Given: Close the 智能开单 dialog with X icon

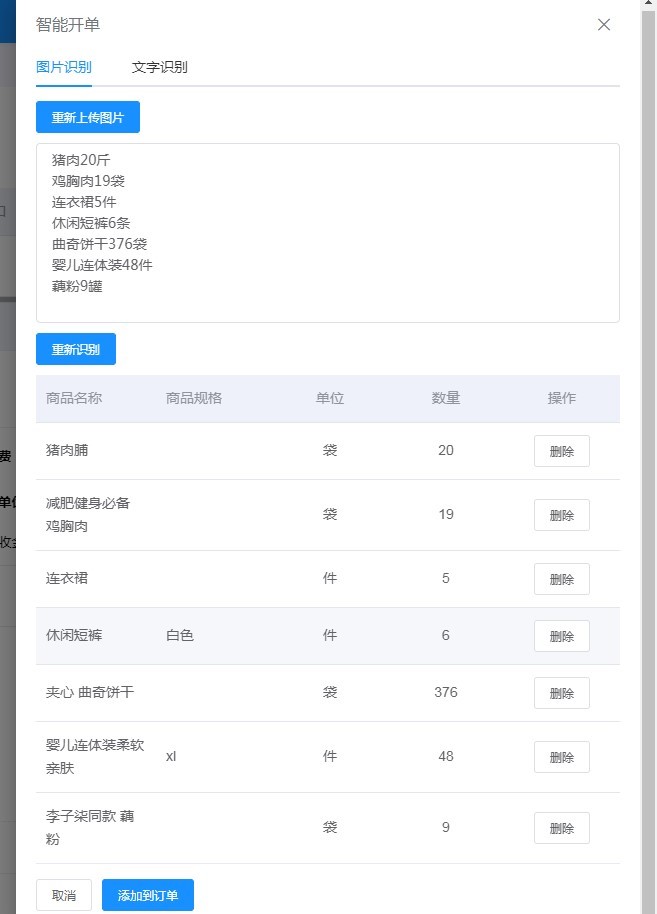Looking at the screenshot, I should pos(604,25).
